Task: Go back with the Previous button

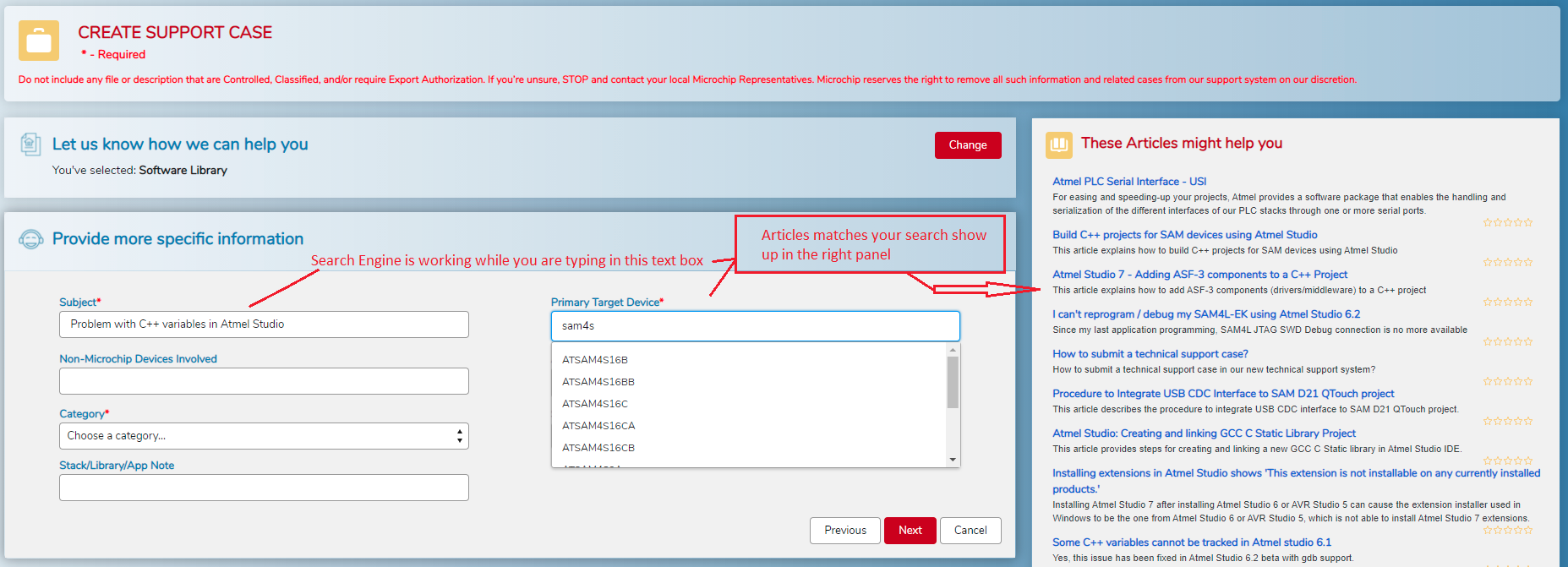Action: click(844, 531)
